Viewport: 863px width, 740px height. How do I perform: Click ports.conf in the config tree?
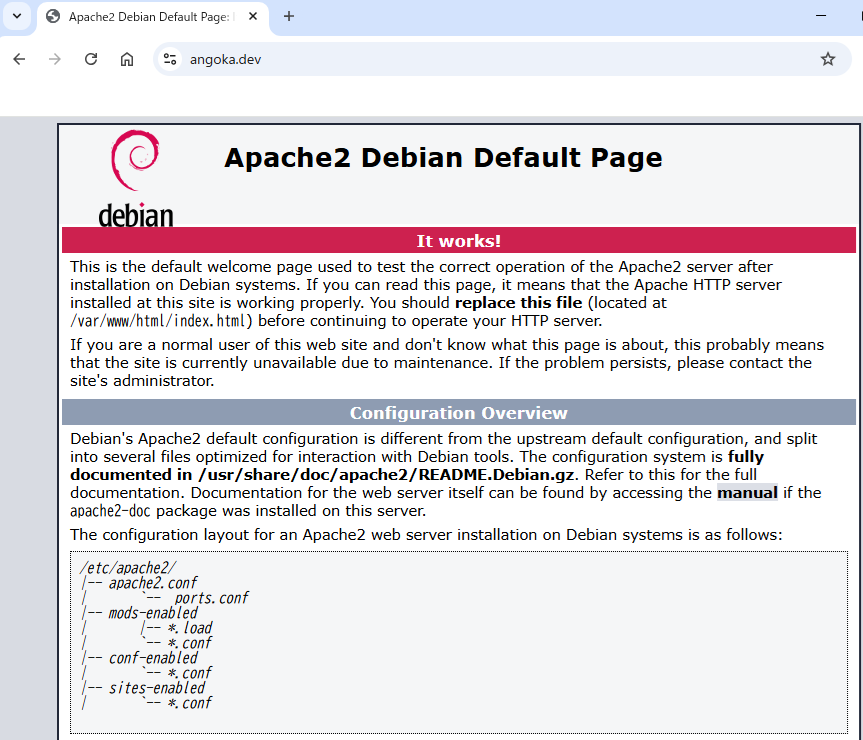point(211,598)
